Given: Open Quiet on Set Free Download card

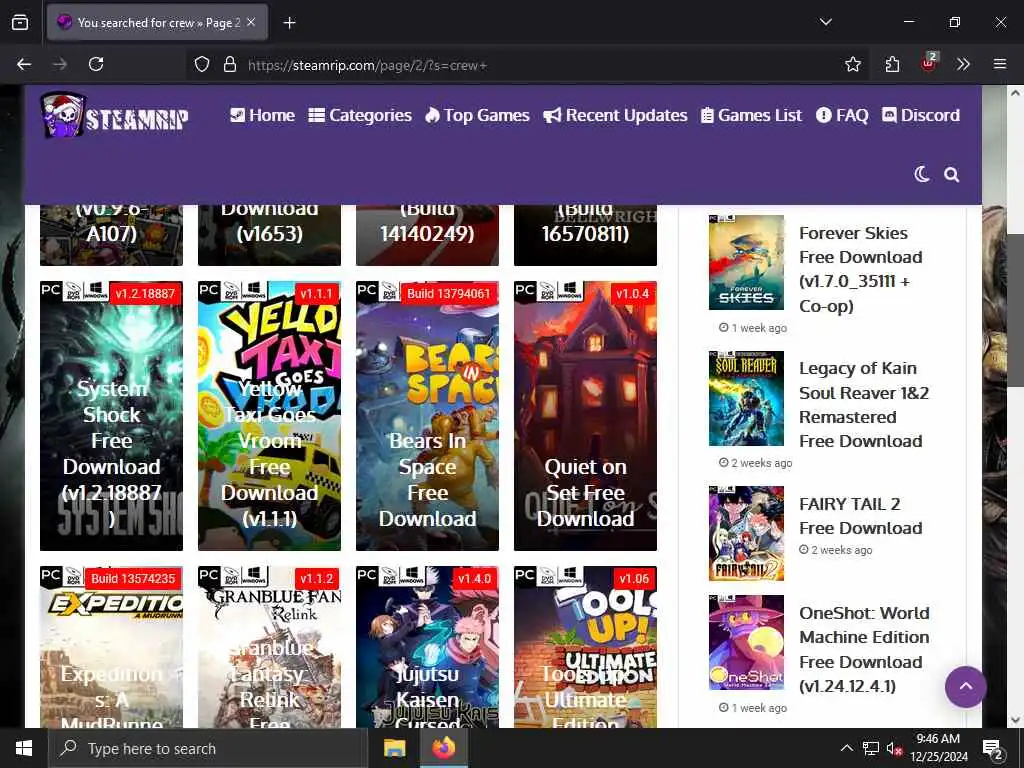Looking at the screenshot, I should pos(586,416).
